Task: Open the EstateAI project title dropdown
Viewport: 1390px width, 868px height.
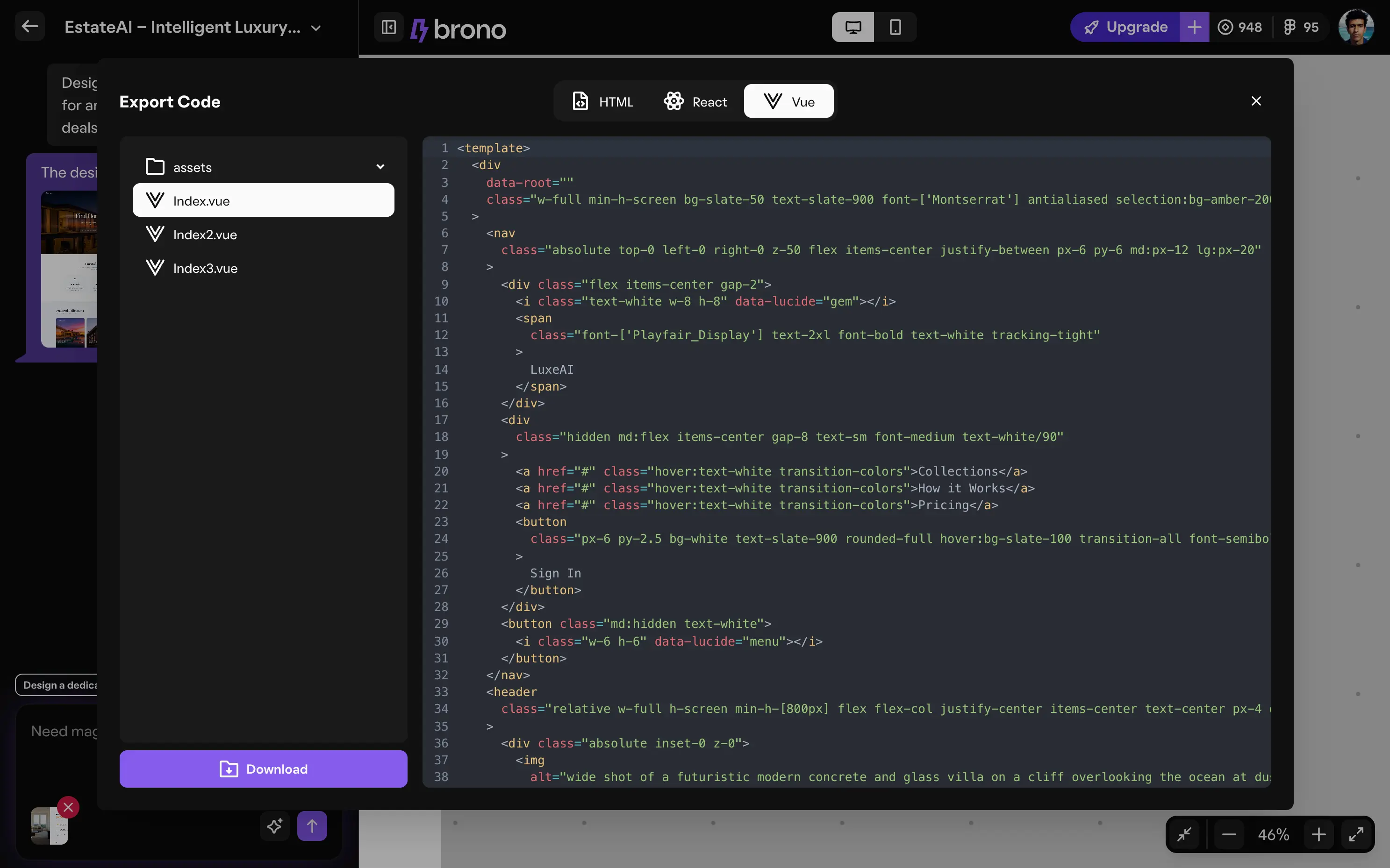Action: coord(315,28)
